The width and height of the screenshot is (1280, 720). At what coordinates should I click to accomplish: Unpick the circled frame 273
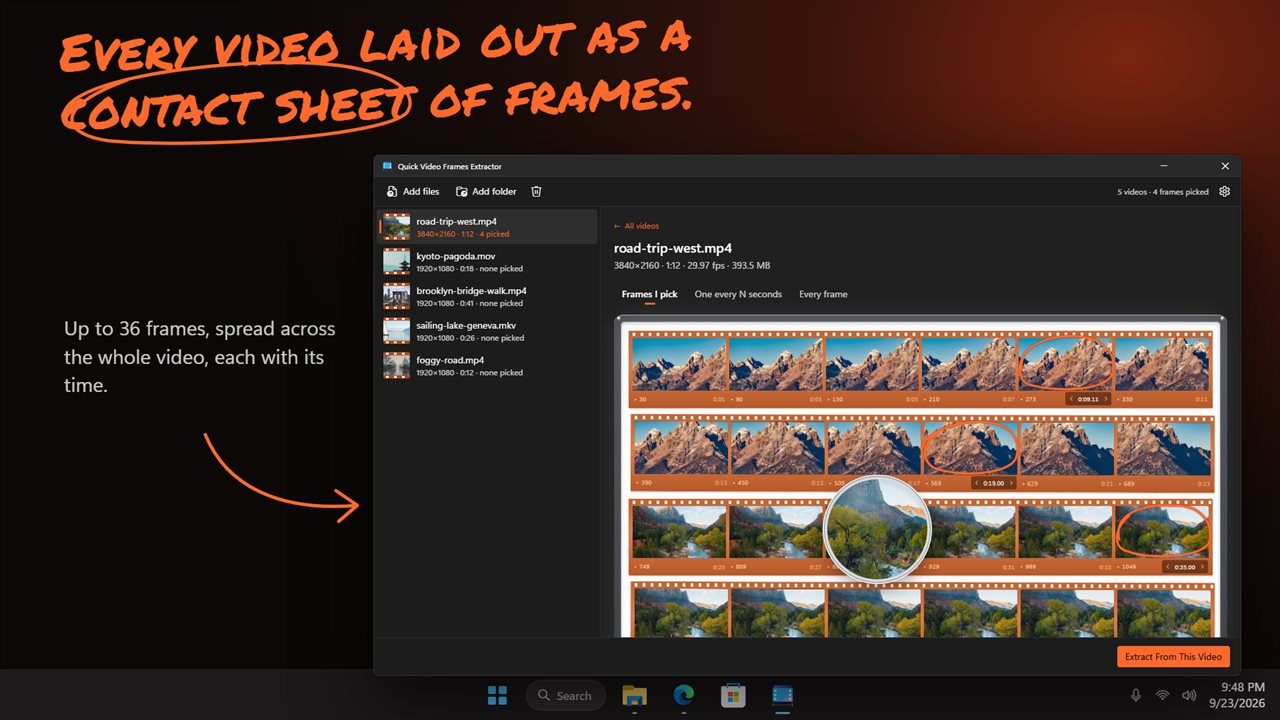1064,363
